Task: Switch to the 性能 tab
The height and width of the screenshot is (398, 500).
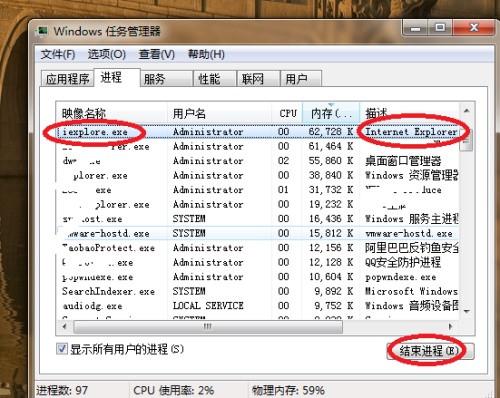Action: pos(214,79)
